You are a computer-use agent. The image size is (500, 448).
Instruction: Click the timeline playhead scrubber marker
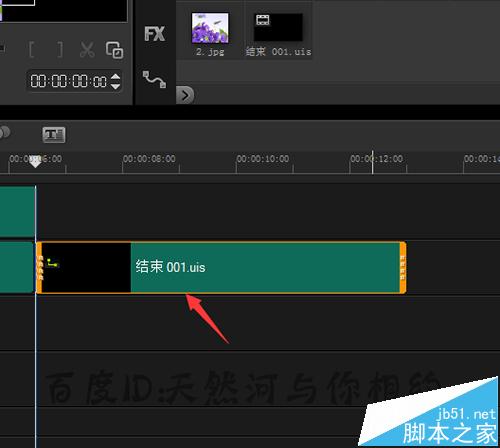(x=35, y=162)
